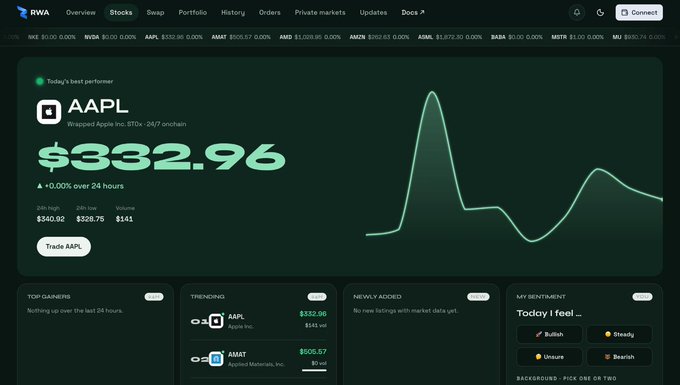Open the Updates page

(373, 13)
